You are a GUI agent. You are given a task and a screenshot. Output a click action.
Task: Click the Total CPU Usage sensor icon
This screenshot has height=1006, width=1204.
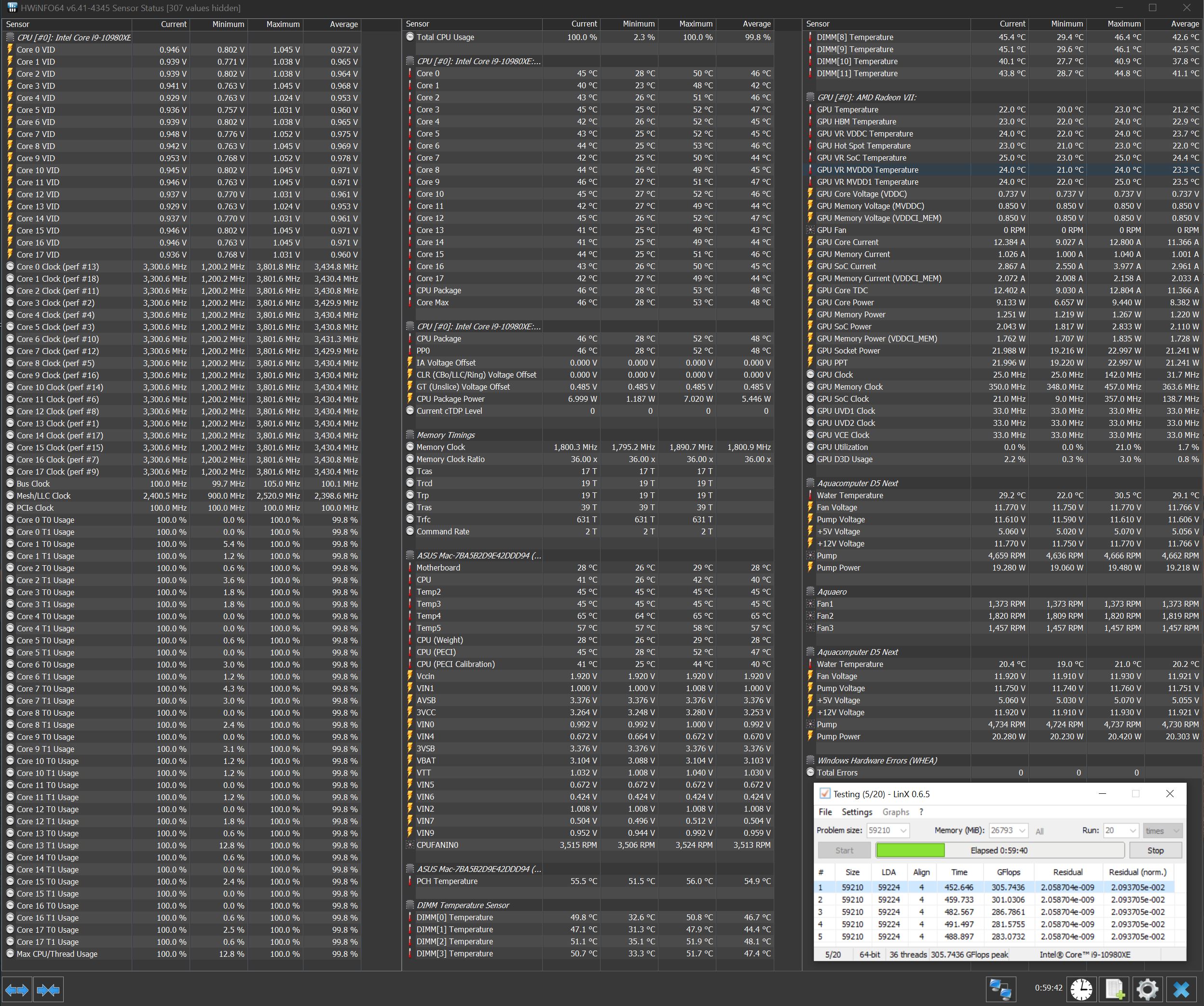point(410,37)
